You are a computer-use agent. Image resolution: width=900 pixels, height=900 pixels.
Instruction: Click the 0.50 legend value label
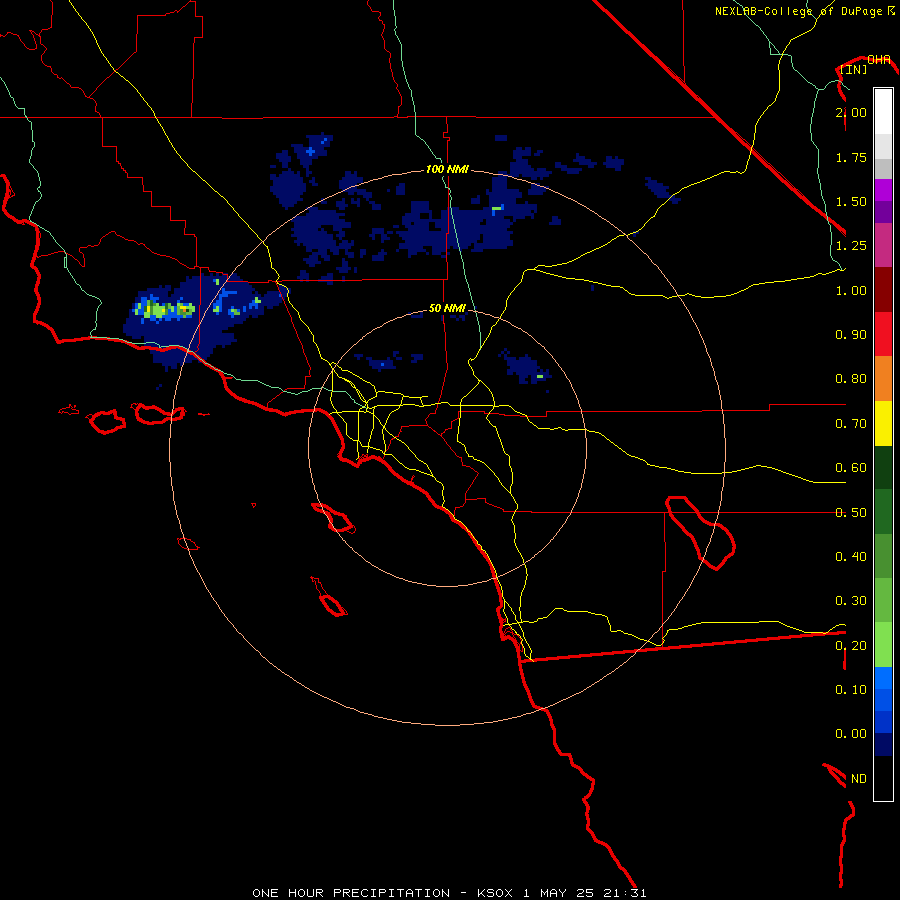pos(851,513)
